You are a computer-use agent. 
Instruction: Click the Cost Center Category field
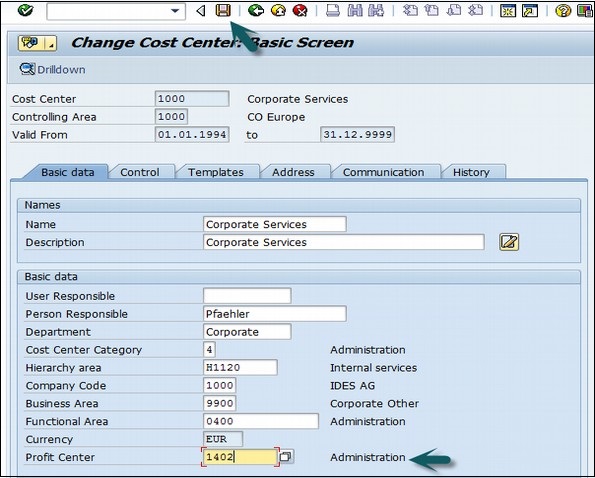tap(209, 349)
